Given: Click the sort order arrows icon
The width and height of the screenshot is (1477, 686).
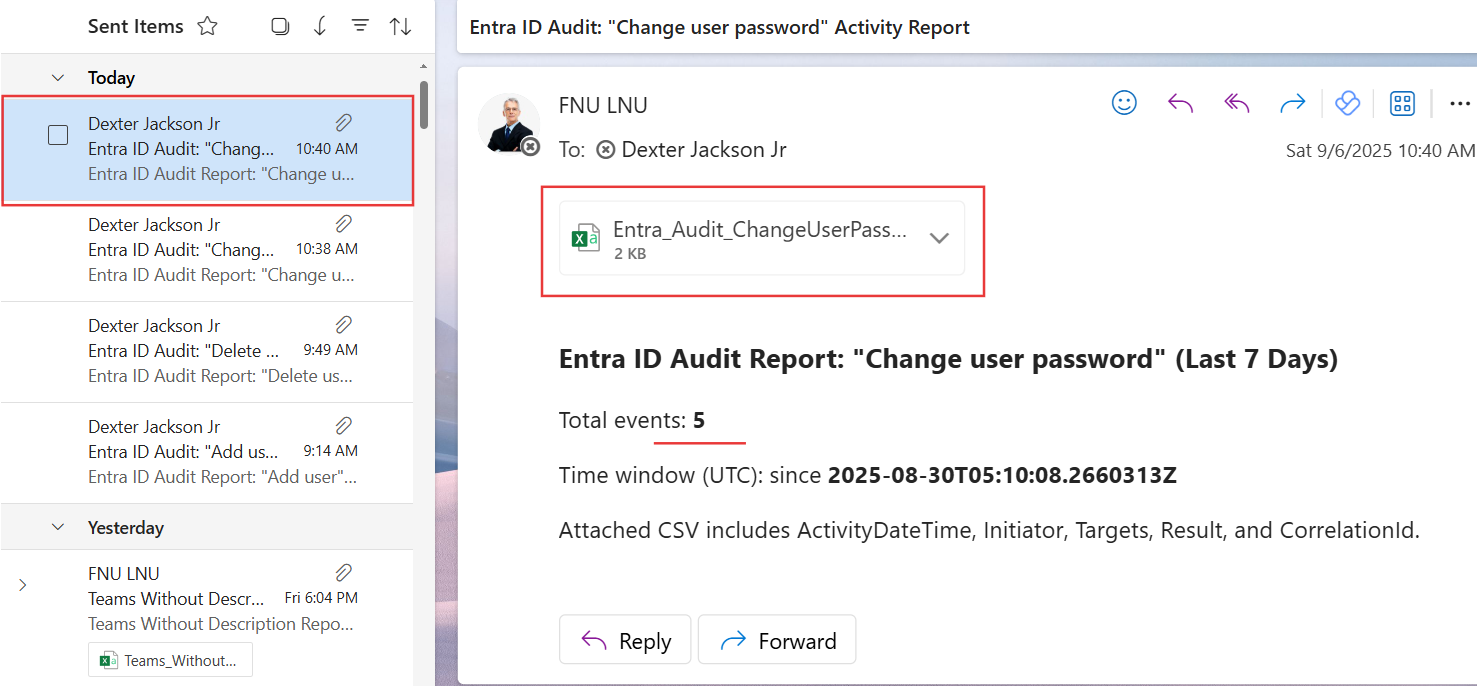Looking at the screenshot, I should (x=400, y=27).
